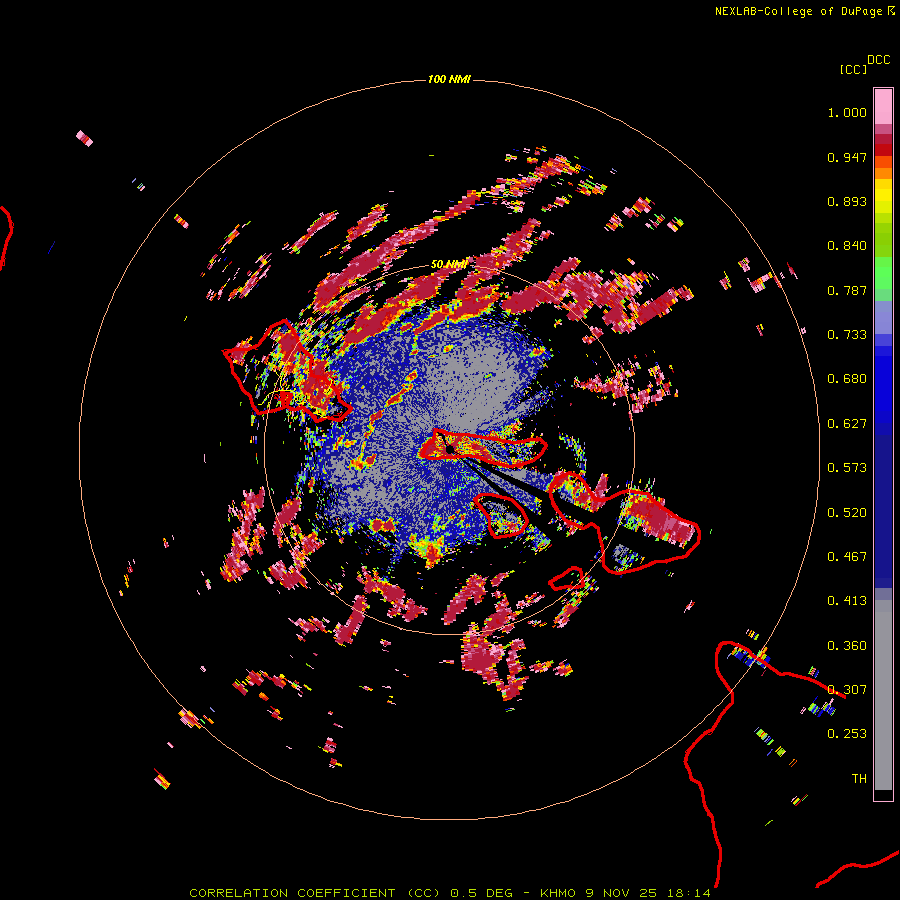Click the 0.520 color scale value
Image resolution: width=900 pixels, height=900 pixels.
(847, 513)
